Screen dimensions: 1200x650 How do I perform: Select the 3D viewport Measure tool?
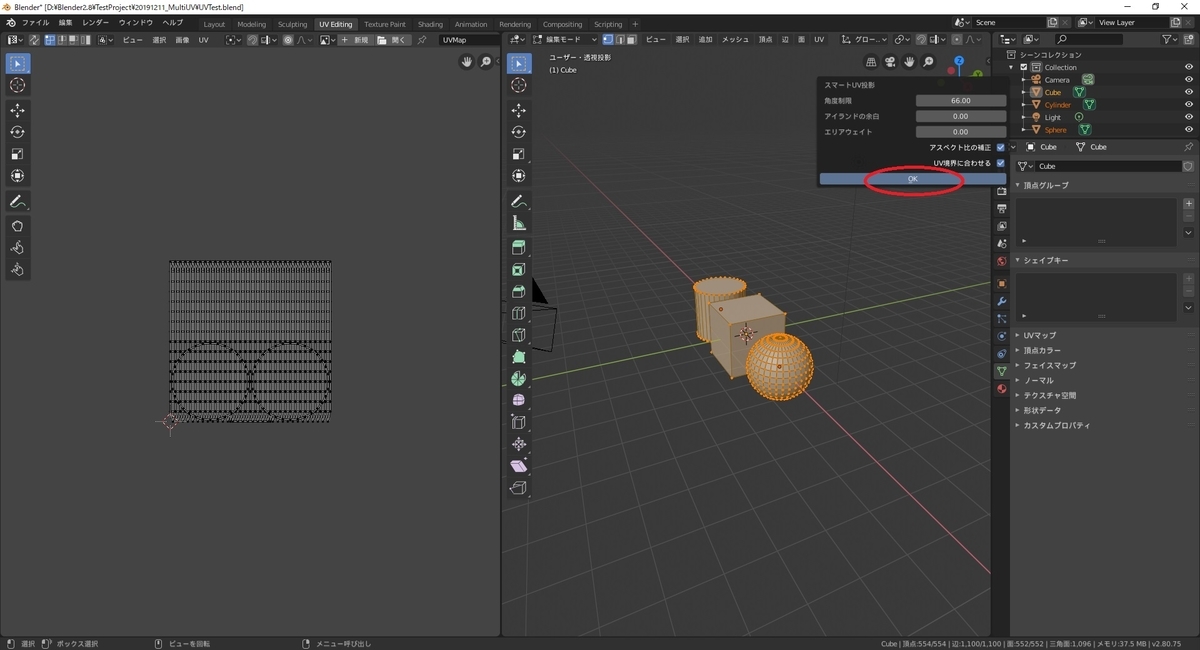[518, 223]
